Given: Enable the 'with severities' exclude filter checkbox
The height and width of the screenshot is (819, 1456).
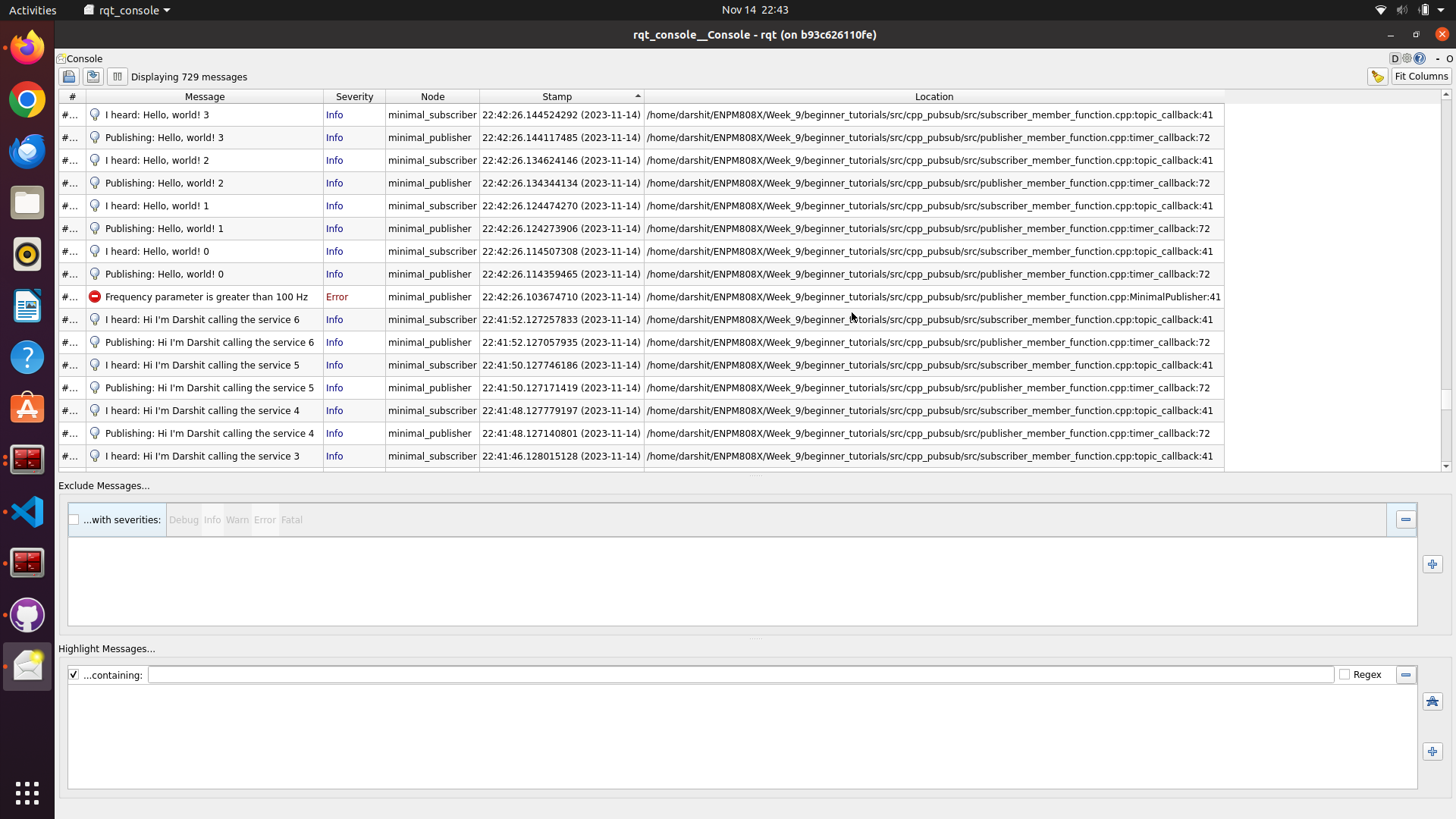Looking at the screenshot, I should coord(74,519).
